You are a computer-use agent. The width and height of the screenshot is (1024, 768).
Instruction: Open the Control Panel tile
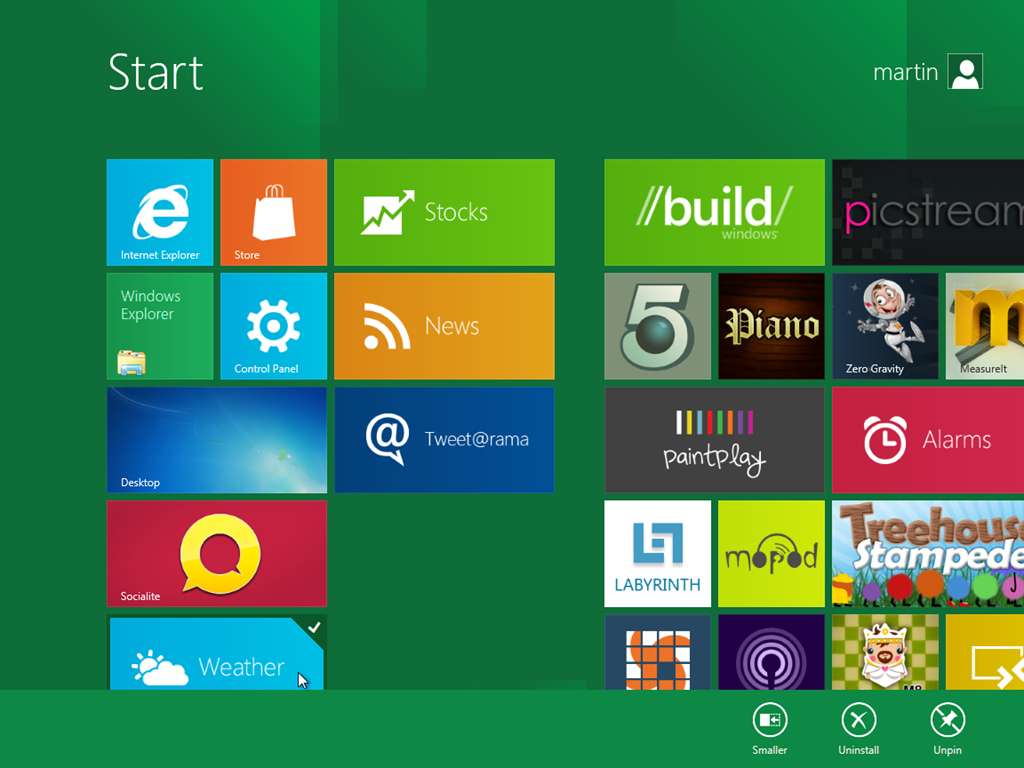coord(274,326)
